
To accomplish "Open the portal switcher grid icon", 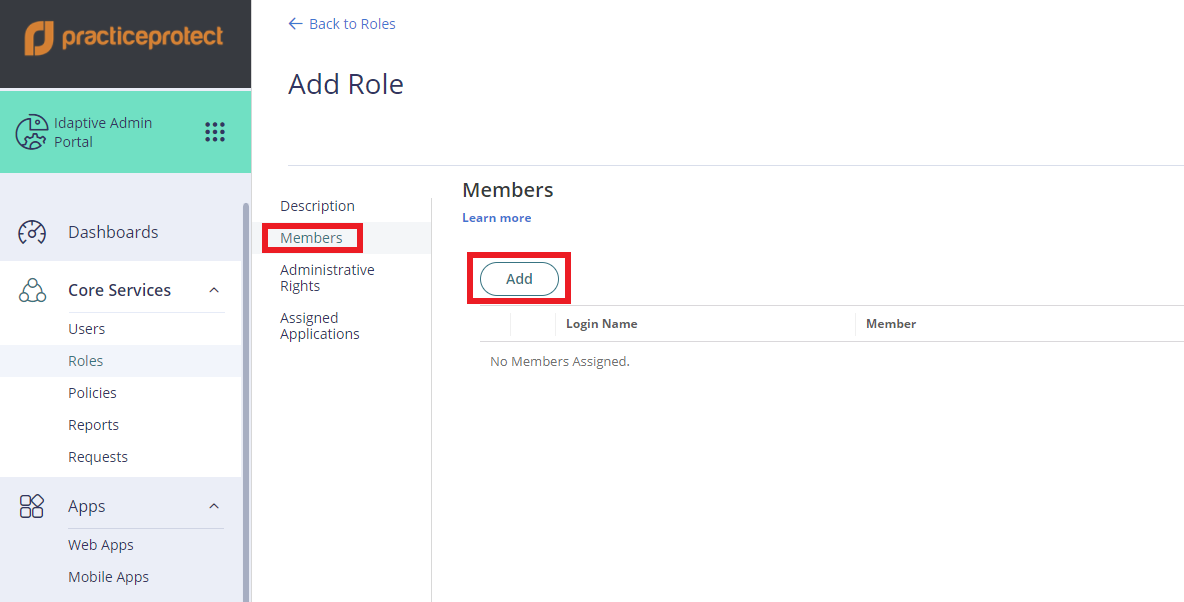I will 215,132.
